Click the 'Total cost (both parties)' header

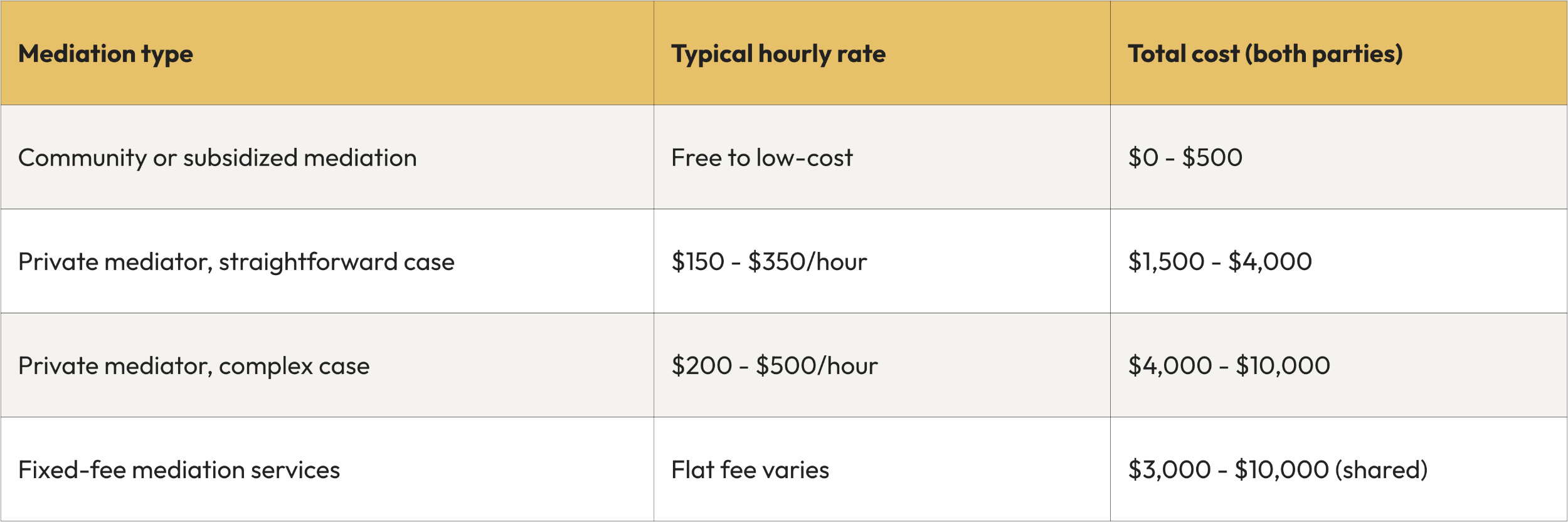[1264, 54]
